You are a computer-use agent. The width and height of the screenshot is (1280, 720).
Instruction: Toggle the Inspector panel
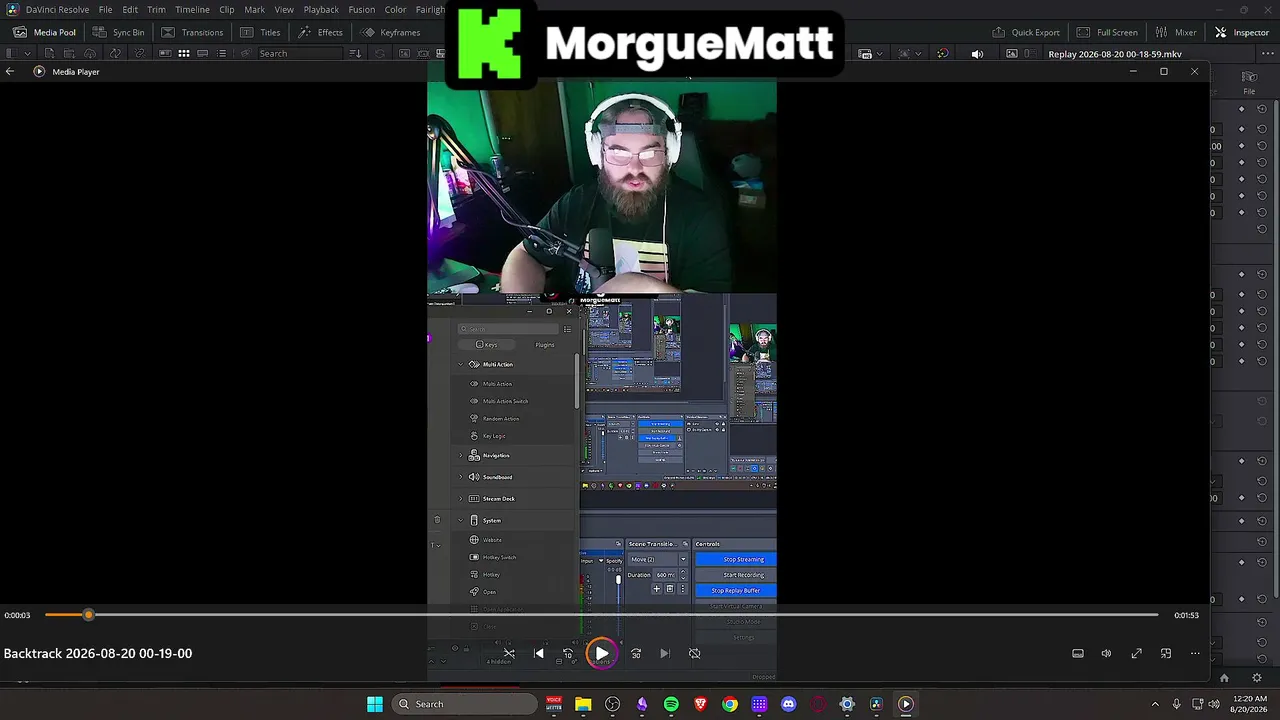tap(1241, 32)
